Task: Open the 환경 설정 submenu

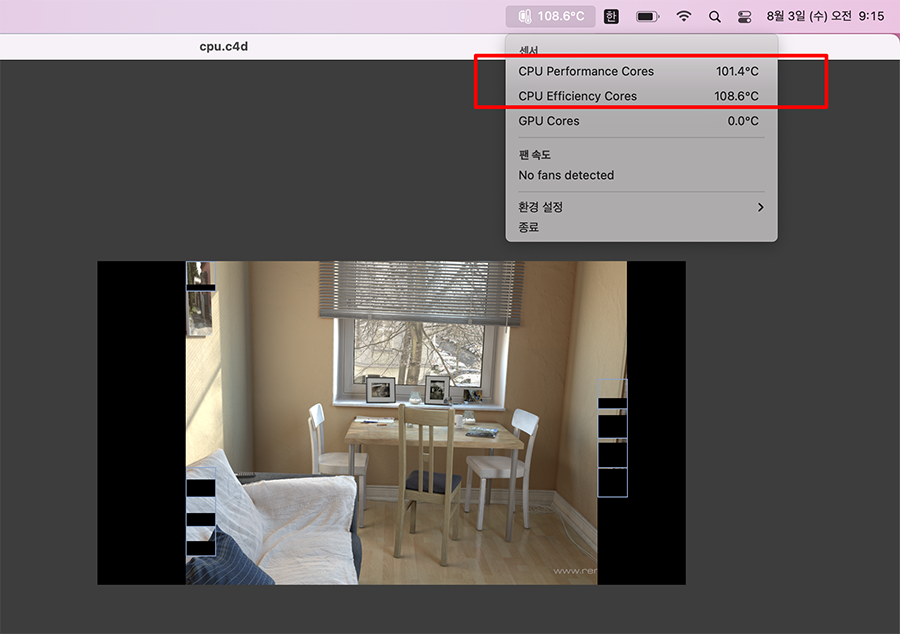Action: point(641,207)
